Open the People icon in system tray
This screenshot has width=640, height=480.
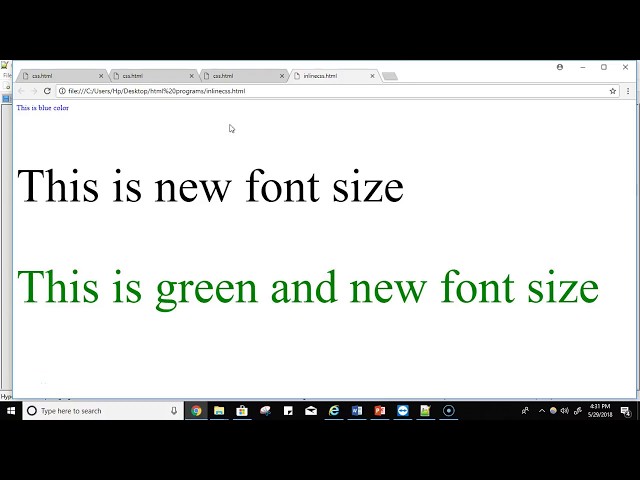coord(525,411)
